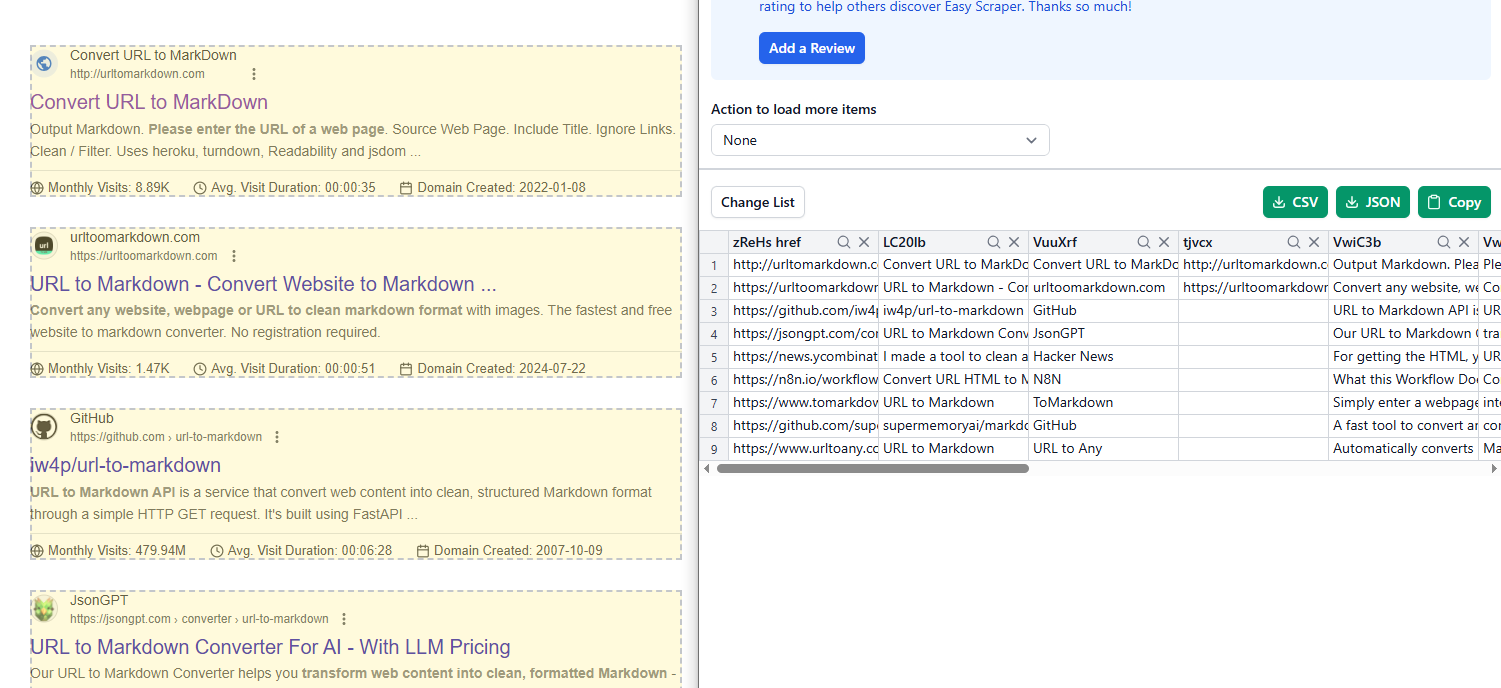Copy the scraped table to clipboard

[1454, 202]
